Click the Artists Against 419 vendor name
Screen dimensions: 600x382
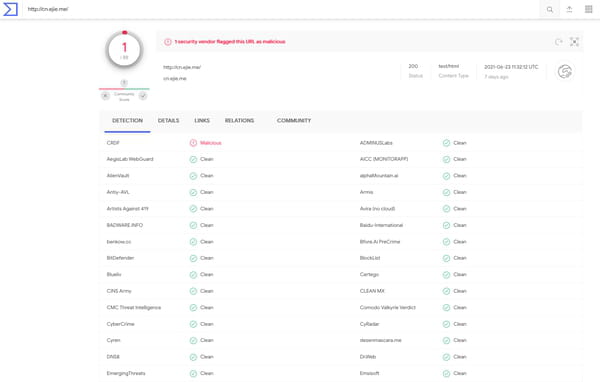pyautogui.click(x=127, y=209)
